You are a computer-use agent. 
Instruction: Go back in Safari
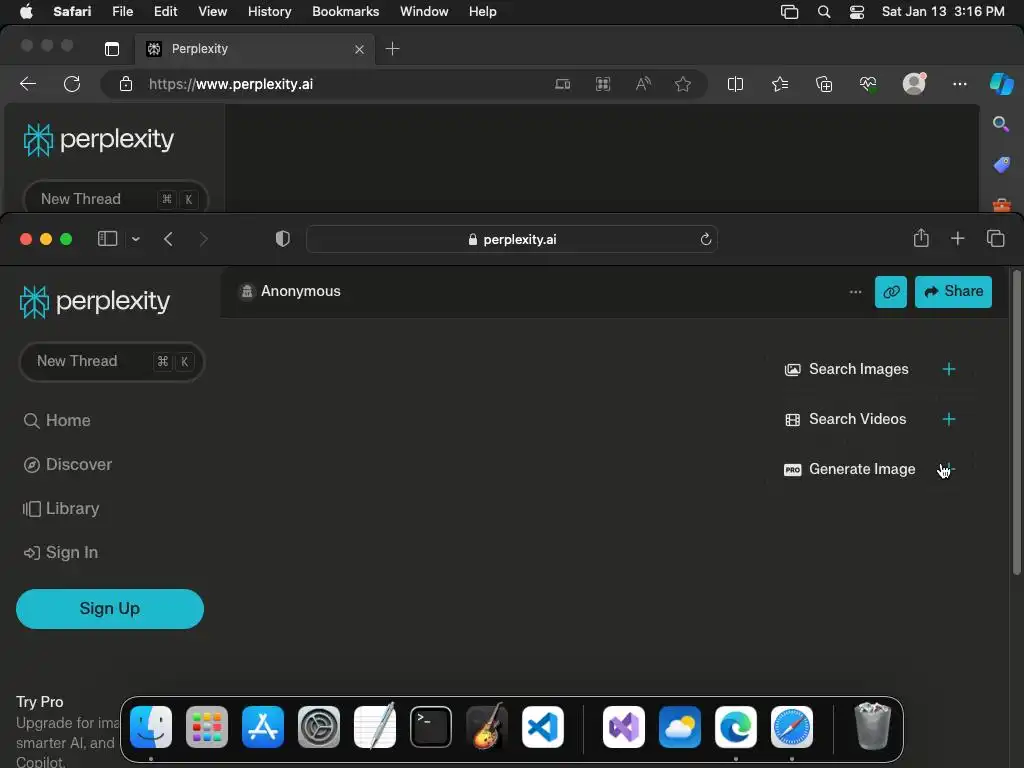(x=168, y=239)
